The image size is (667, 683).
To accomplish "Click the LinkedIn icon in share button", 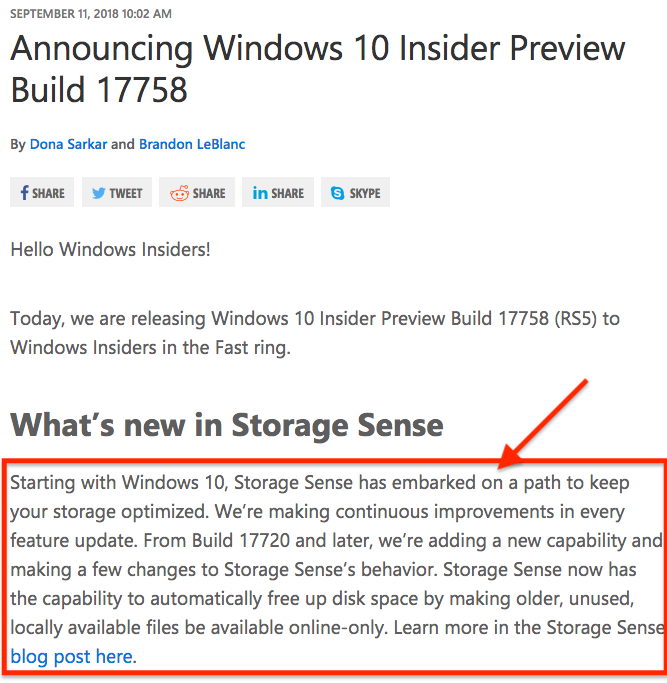I will (260, 193).
